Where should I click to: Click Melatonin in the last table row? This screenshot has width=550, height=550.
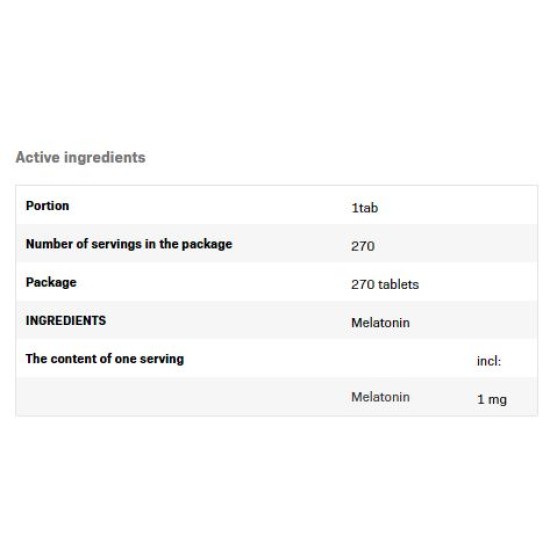381,397
